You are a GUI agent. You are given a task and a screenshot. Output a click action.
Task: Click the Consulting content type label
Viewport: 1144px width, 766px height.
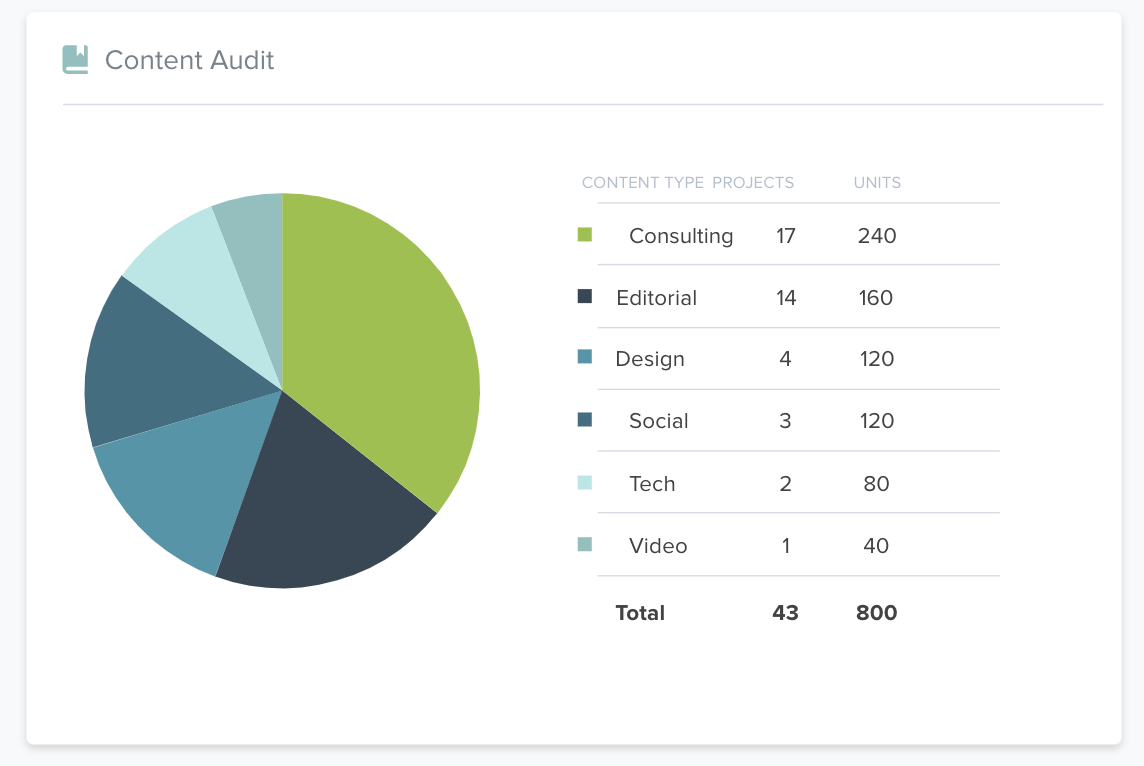[x=681, y=236]
